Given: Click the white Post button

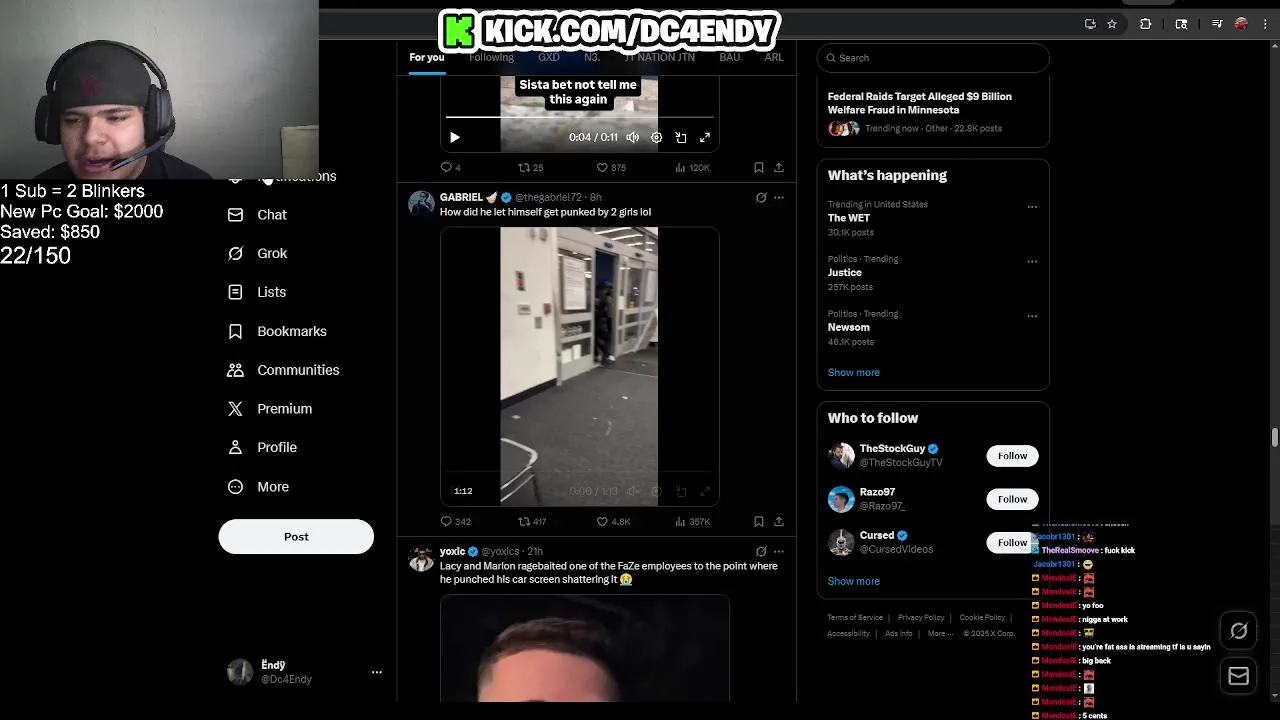Looking at the screenshot, I should click(296, 537).
